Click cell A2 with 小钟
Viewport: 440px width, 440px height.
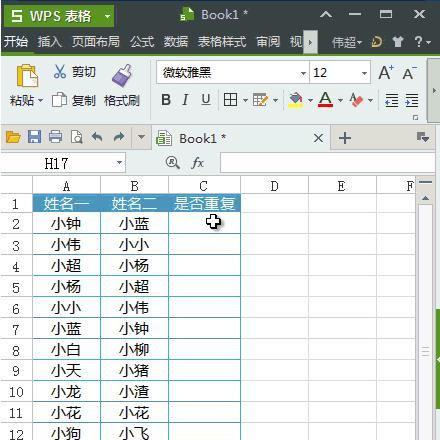click(x=66, y=223)
